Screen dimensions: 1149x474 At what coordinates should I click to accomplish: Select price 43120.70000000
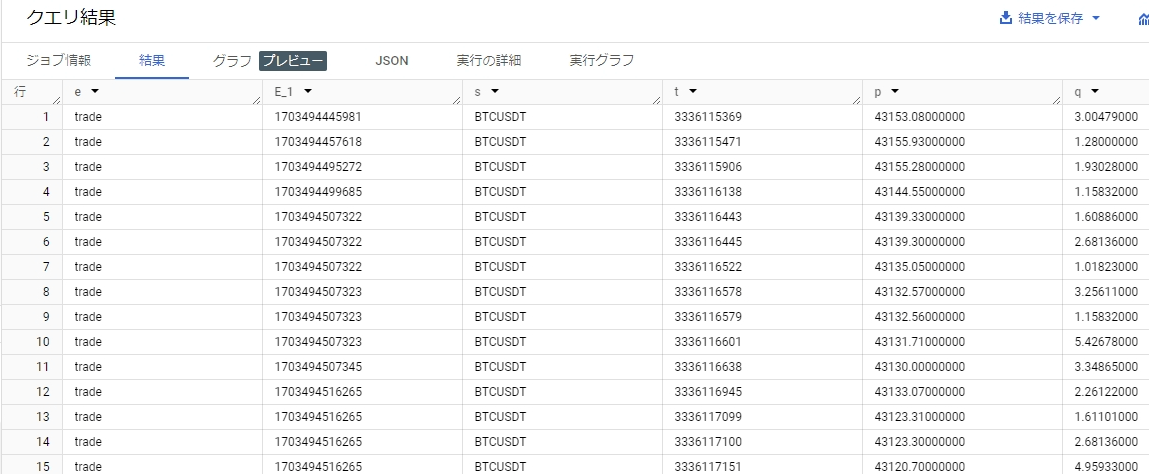point(920,466)
